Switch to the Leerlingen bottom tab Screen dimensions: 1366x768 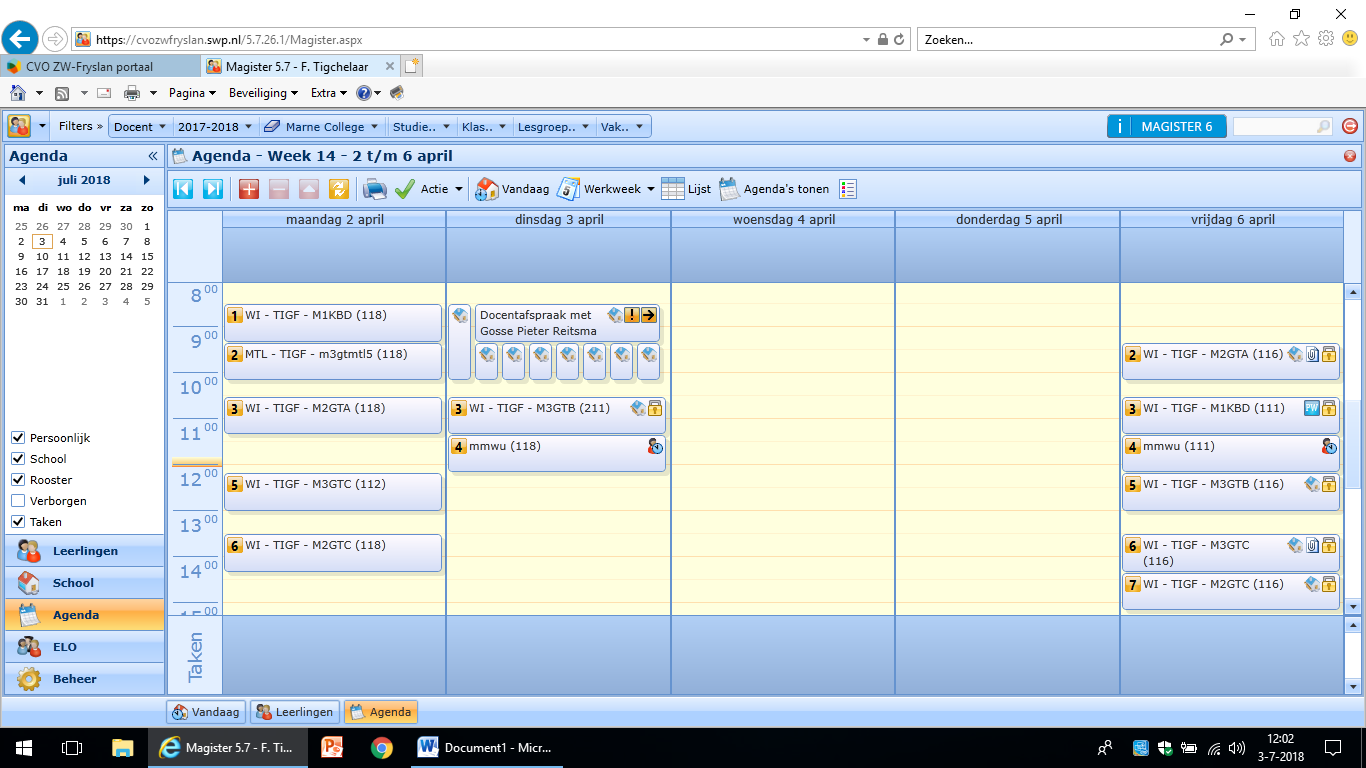pyautogui.click(x=295, y=712)
